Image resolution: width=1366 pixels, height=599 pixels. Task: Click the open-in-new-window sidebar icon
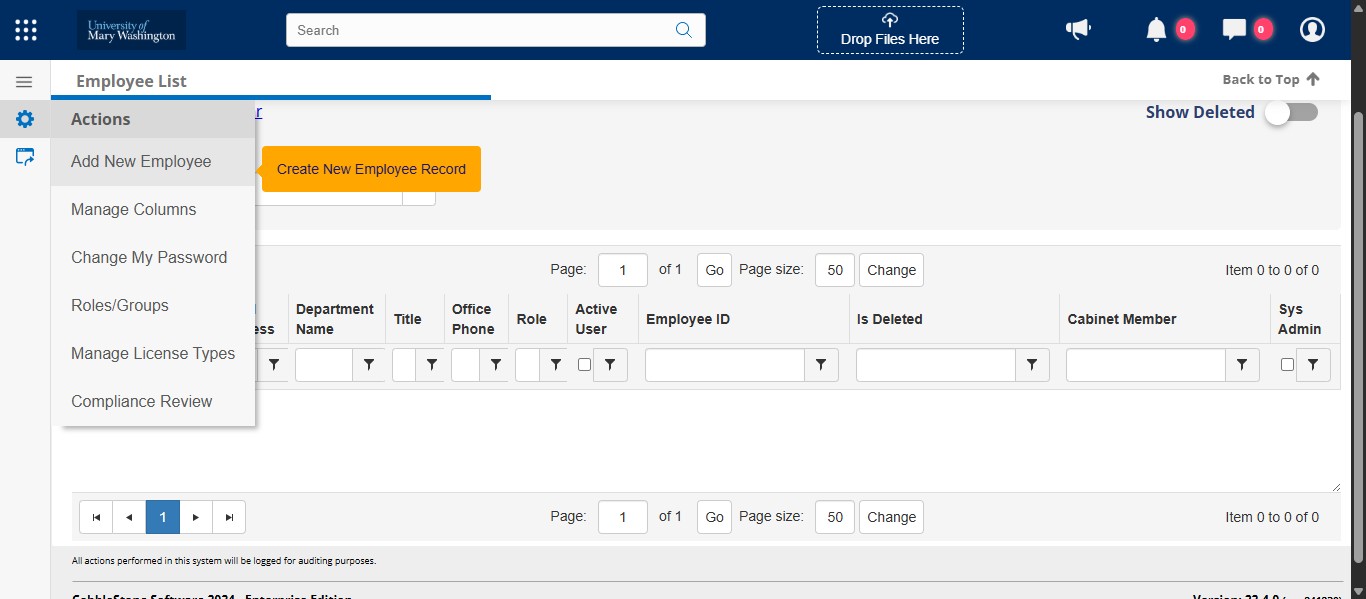point(24,156)
